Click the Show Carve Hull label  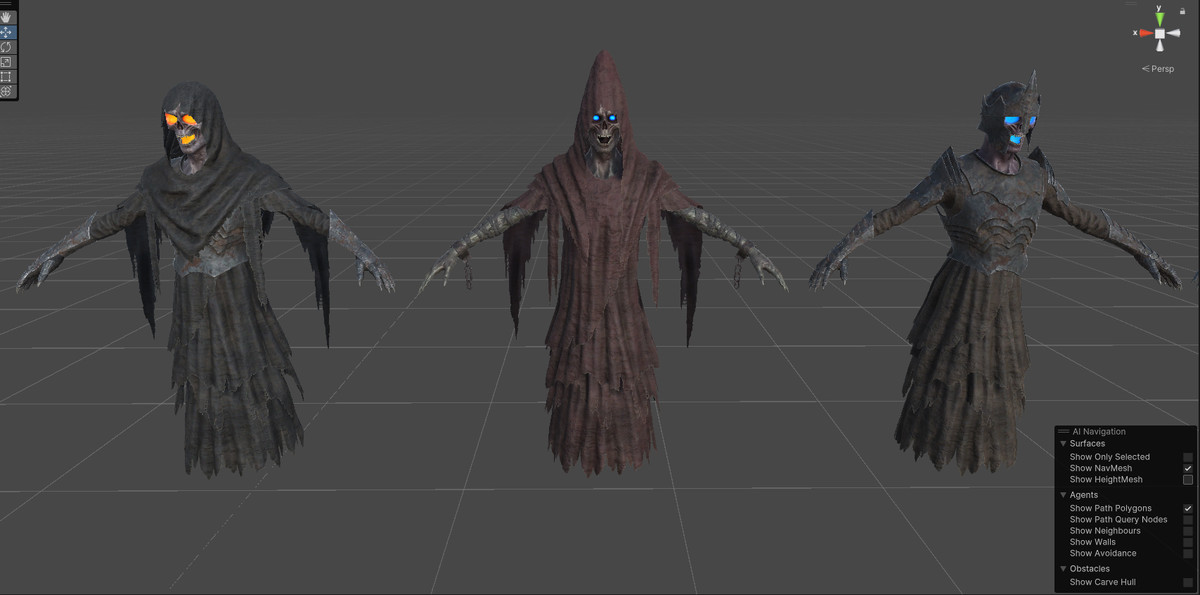coord(1103,582)
